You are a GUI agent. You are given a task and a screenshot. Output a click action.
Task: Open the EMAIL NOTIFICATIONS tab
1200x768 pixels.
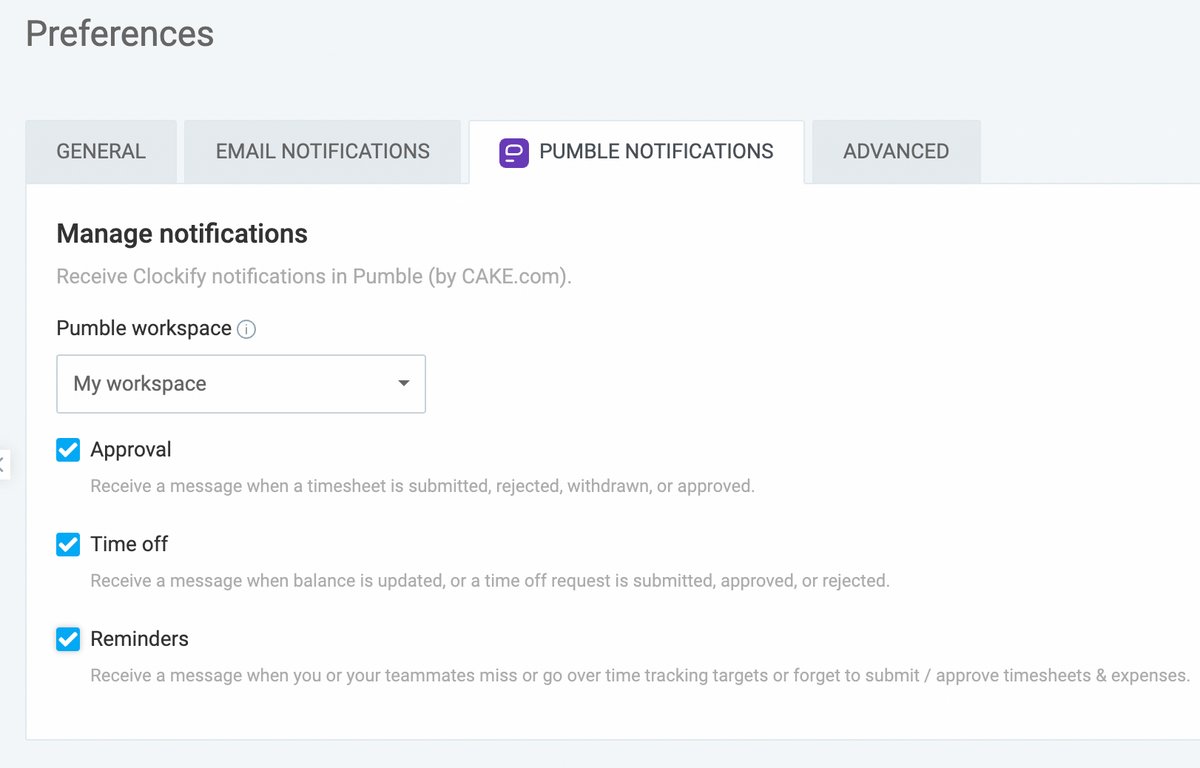[x=322, y=151]
